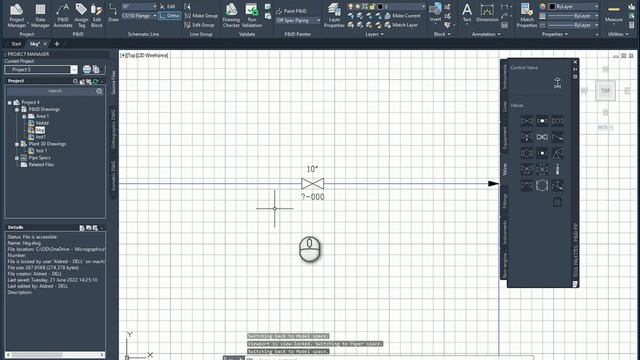Open the 10" line size dropdown
Image resolution: width=640 pixels, height=360 pixels.
coord(139,6)
